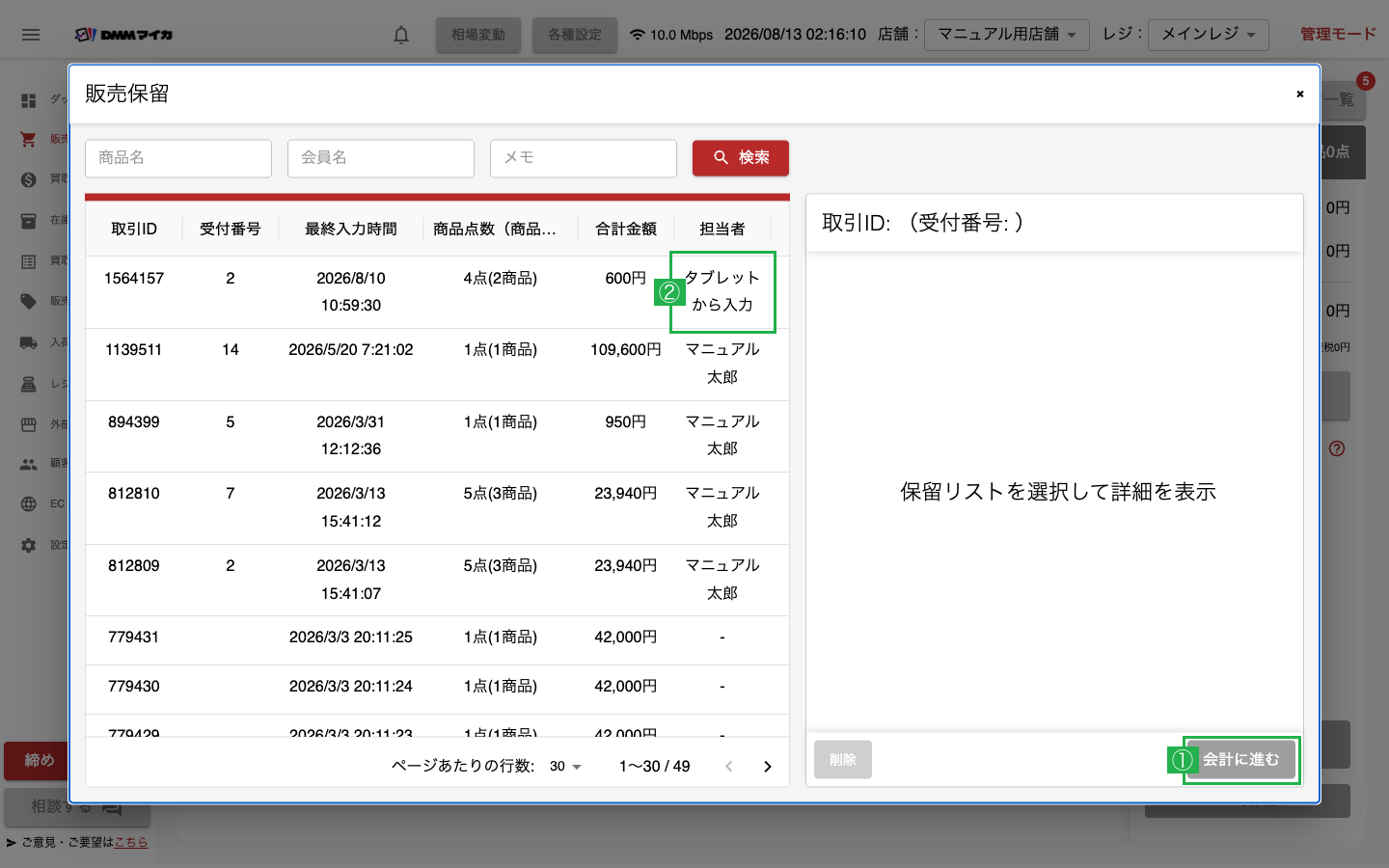Open the rows per page dropdown

click(566, 767)
